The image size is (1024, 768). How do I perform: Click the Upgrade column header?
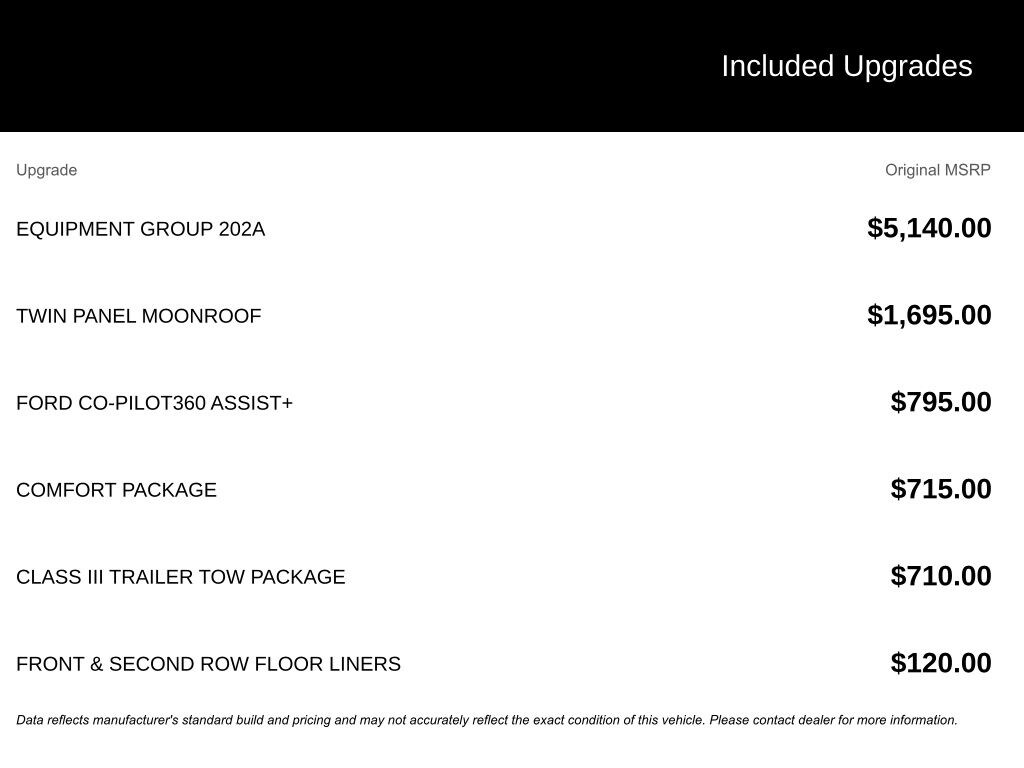[46, 170]
